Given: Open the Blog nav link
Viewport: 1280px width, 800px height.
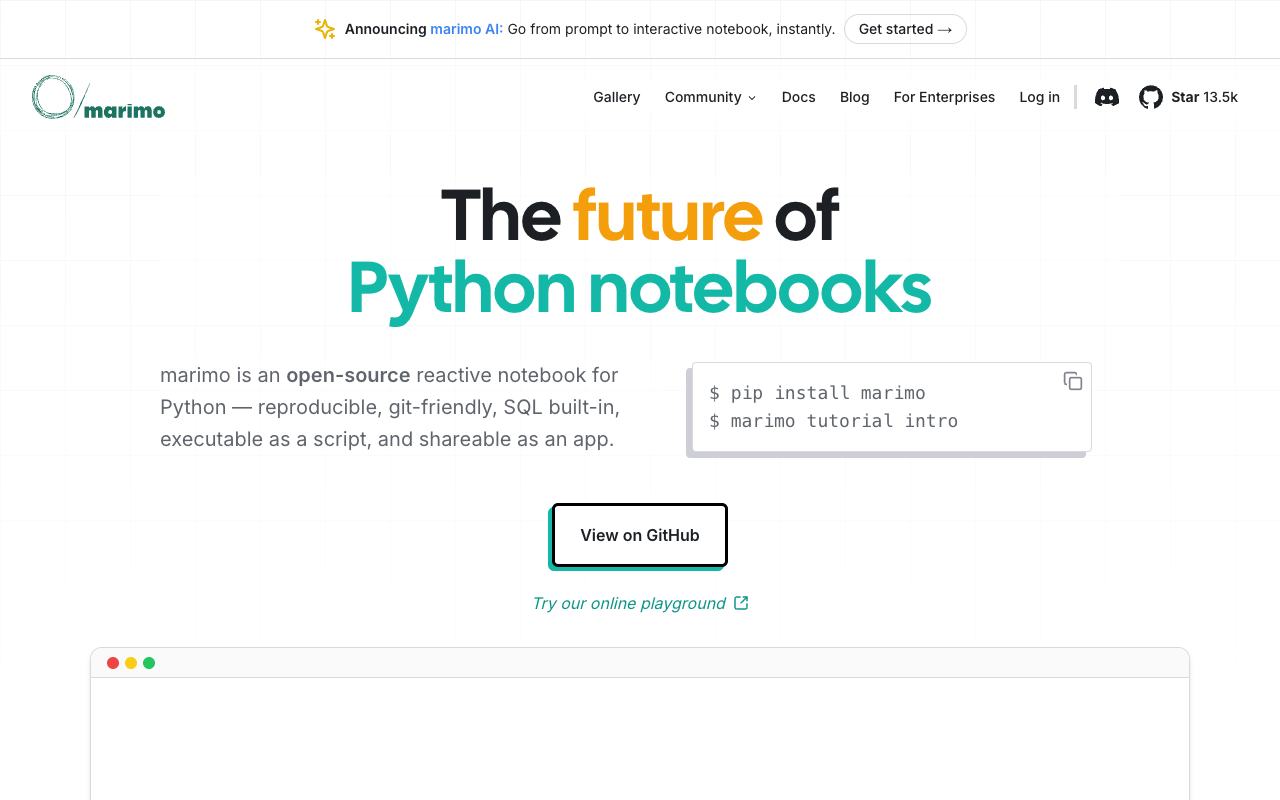Looking at the screenshot, I should (x=854, y=97).
